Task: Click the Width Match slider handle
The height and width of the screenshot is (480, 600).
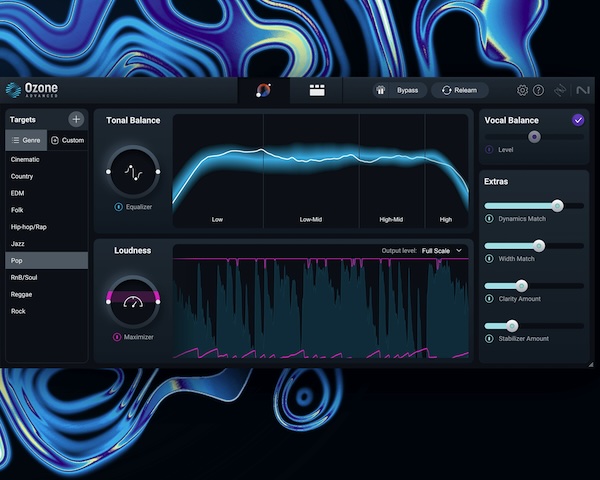Action: 539,246
